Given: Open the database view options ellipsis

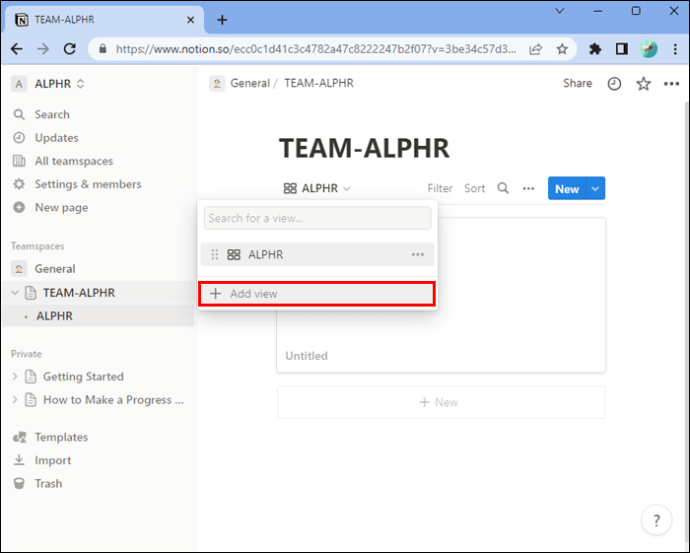Looking at the screenshot, I should pyautogui.click(x=529, y=188).
